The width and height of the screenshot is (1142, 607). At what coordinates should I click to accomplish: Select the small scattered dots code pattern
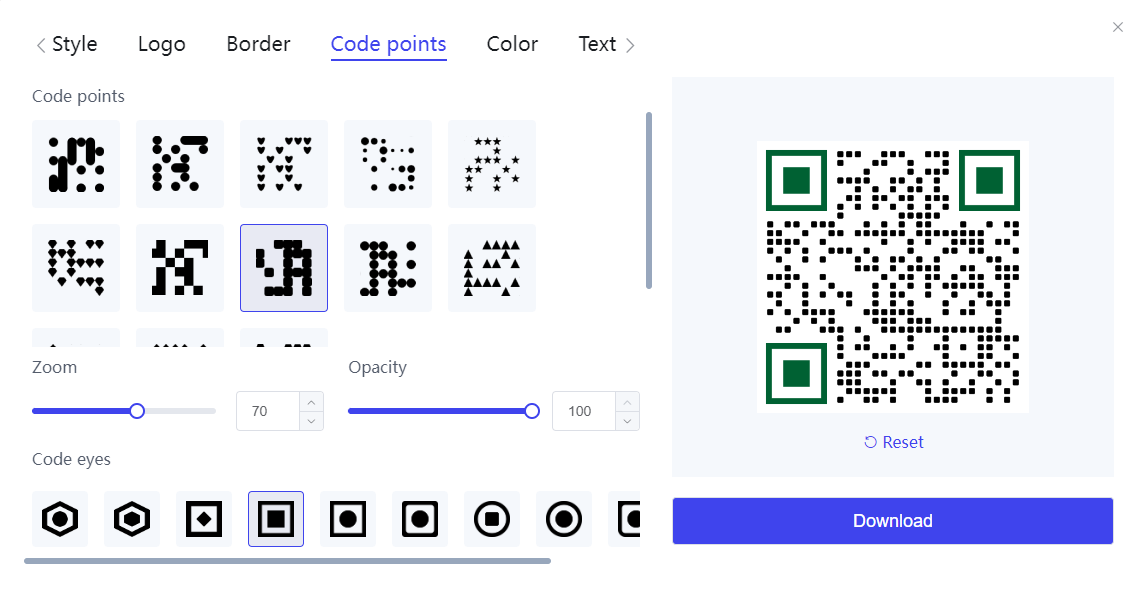click(388, 164)
